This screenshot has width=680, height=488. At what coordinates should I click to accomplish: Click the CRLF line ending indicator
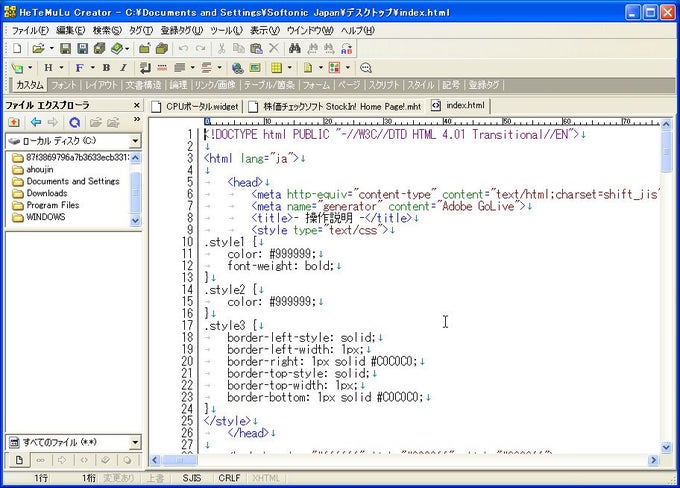pyautogui.click(x=229, y=478)
